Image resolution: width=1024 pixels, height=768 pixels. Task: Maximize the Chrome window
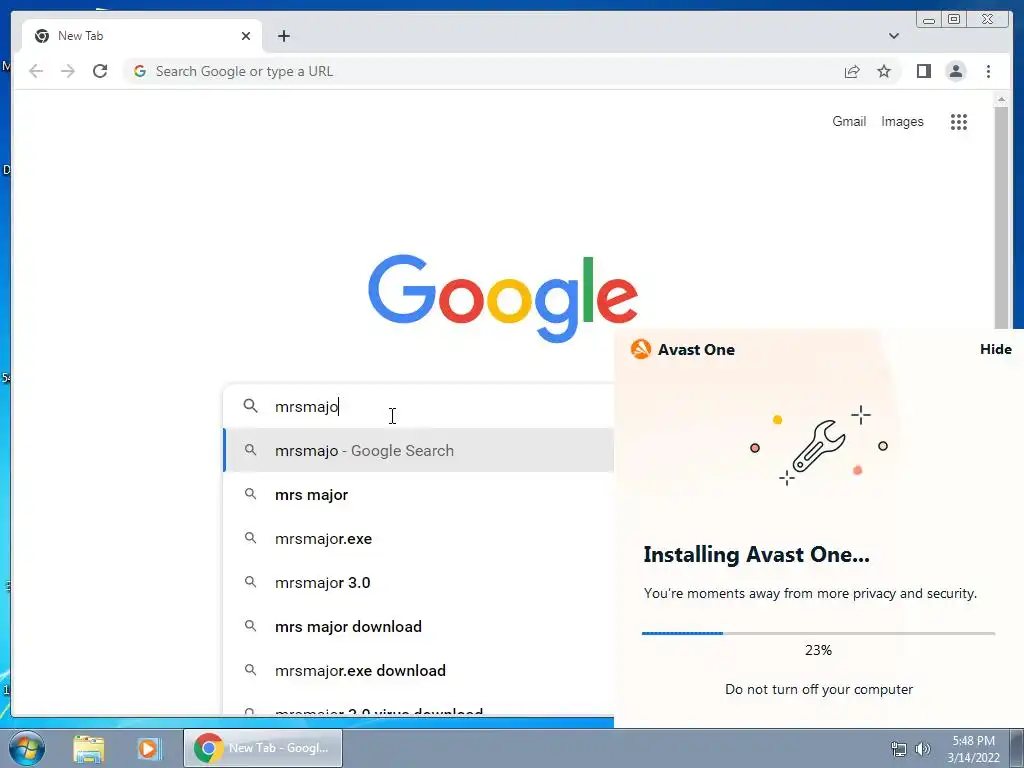pyautogui.click(x=954, y=19)
